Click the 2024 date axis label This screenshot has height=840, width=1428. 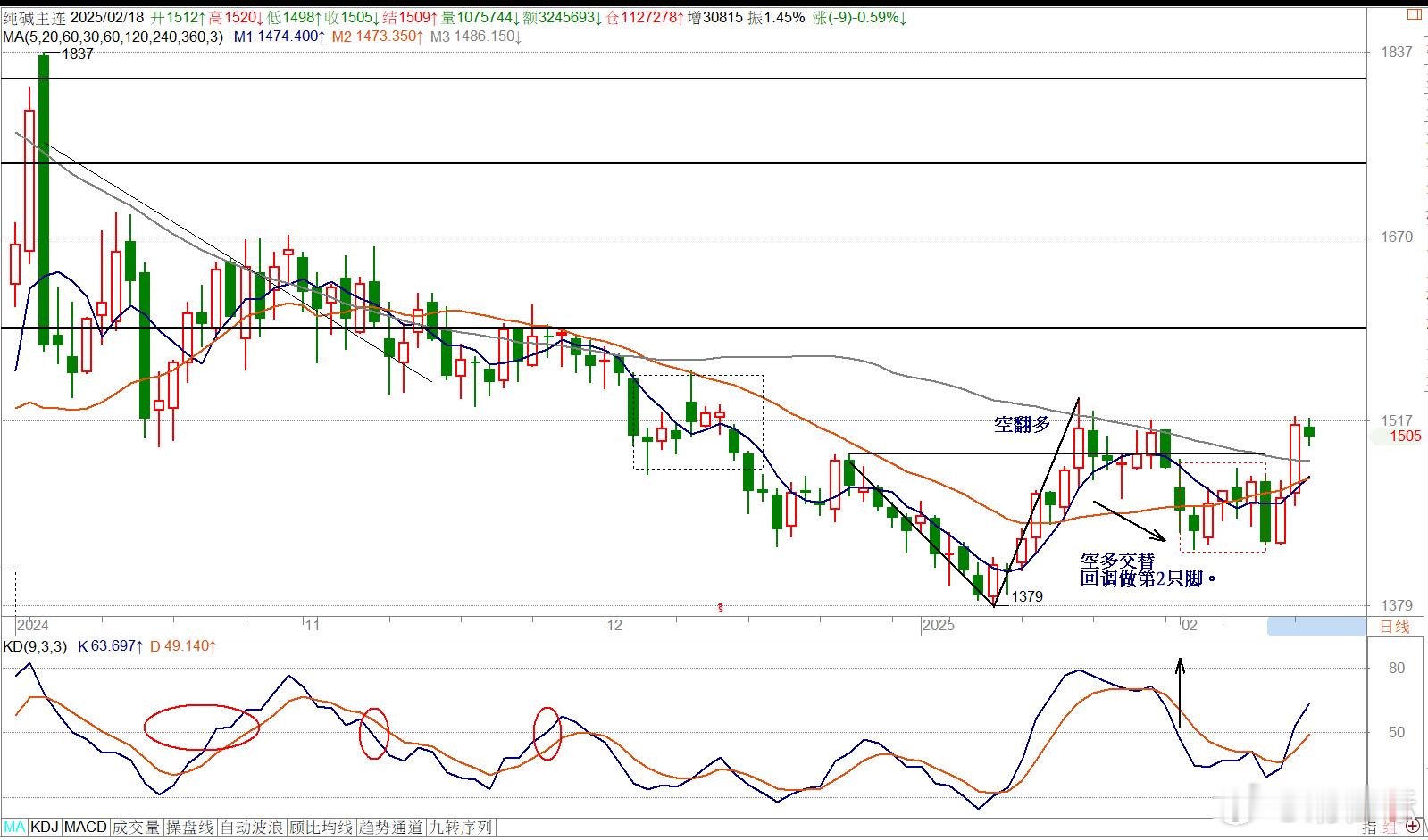coord(33,625)
